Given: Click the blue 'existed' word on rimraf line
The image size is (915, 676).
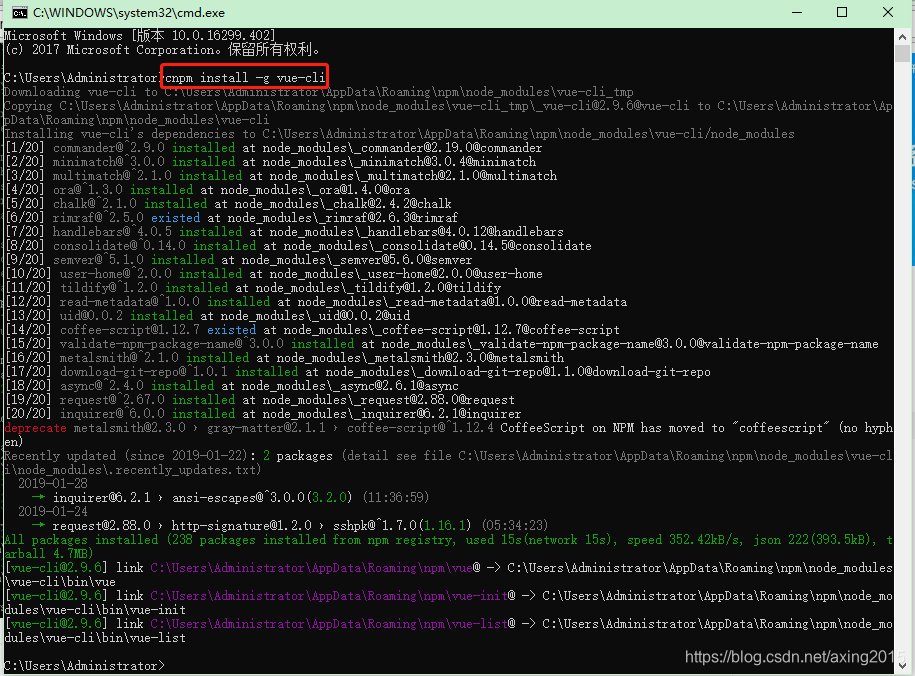Looking at the screenshot, I should click(175, 218).
